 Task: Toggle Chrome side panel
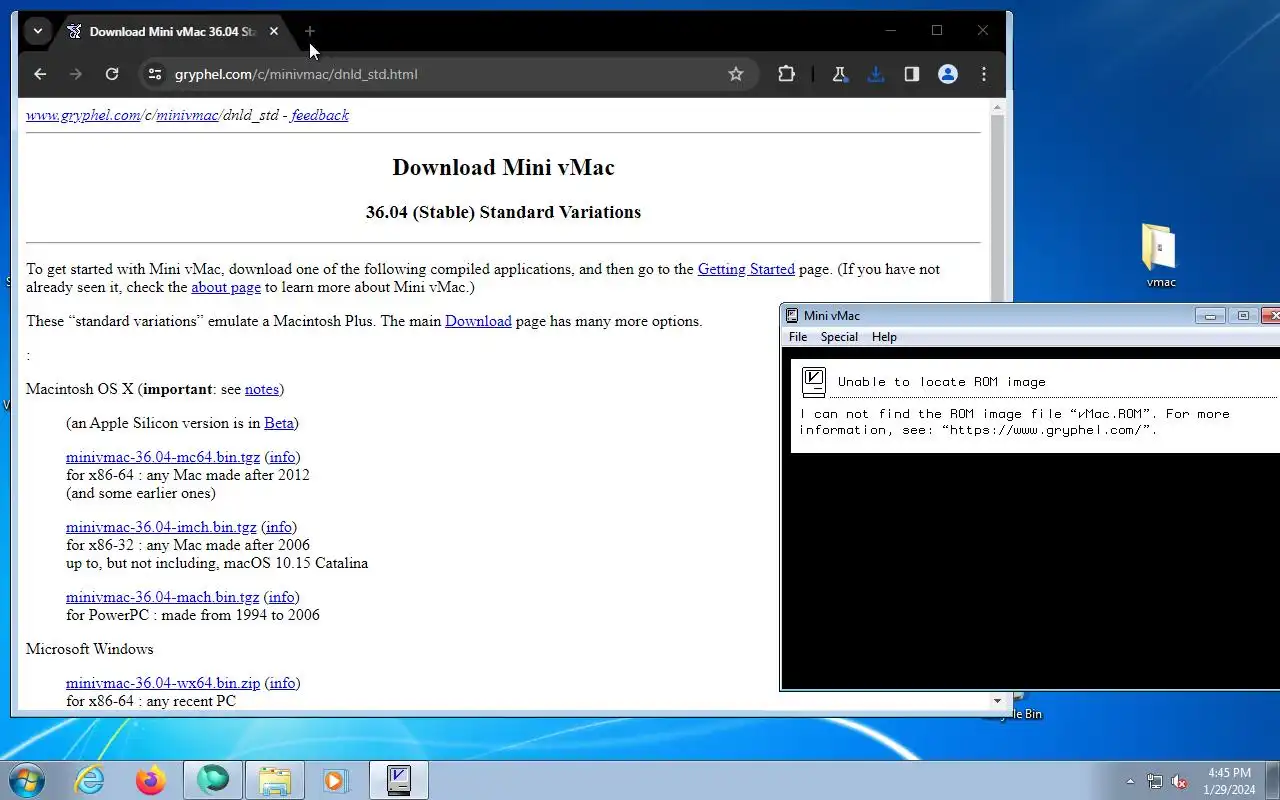click(912, 74)
